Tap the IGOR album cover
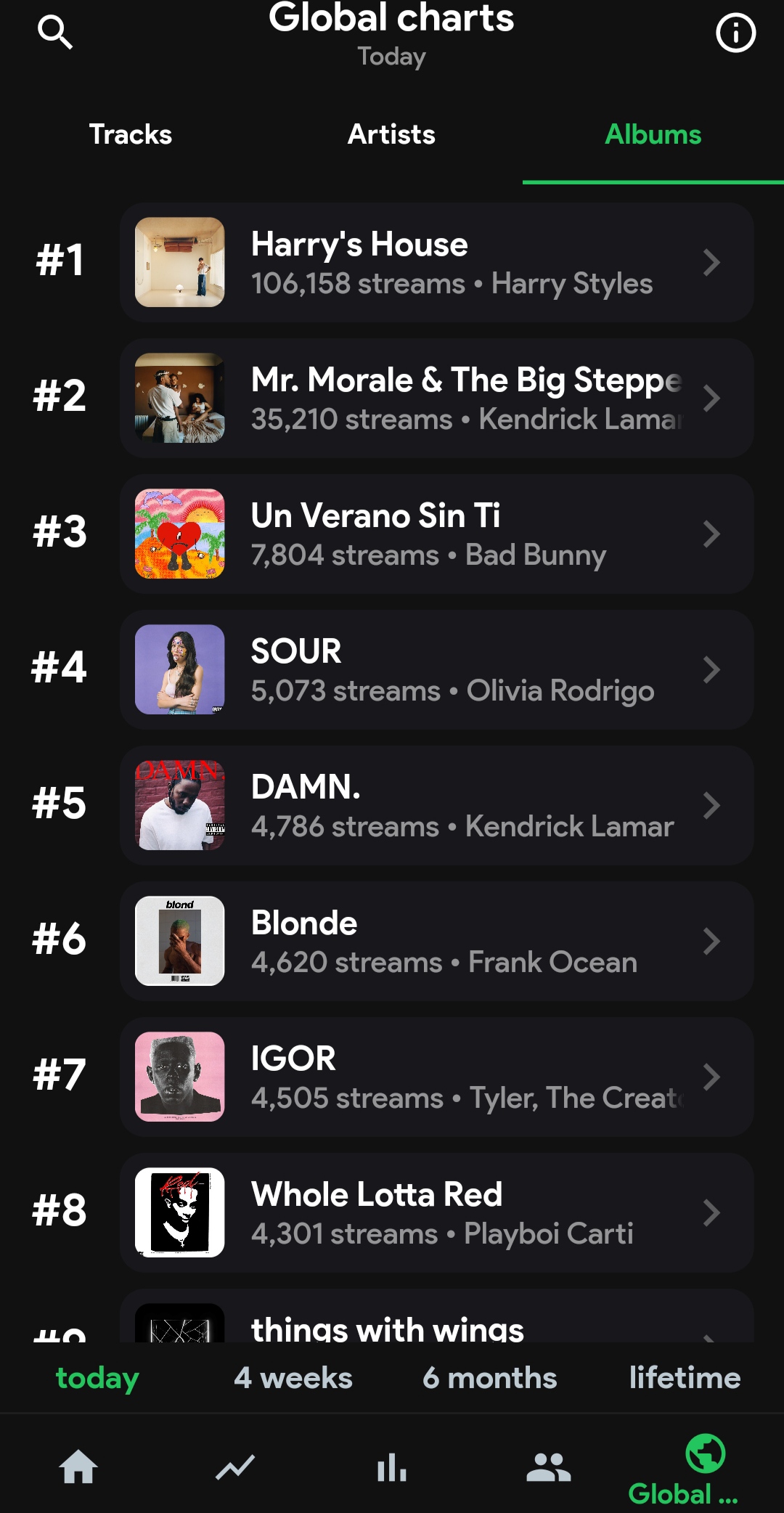 click(x=180, y=1077)
